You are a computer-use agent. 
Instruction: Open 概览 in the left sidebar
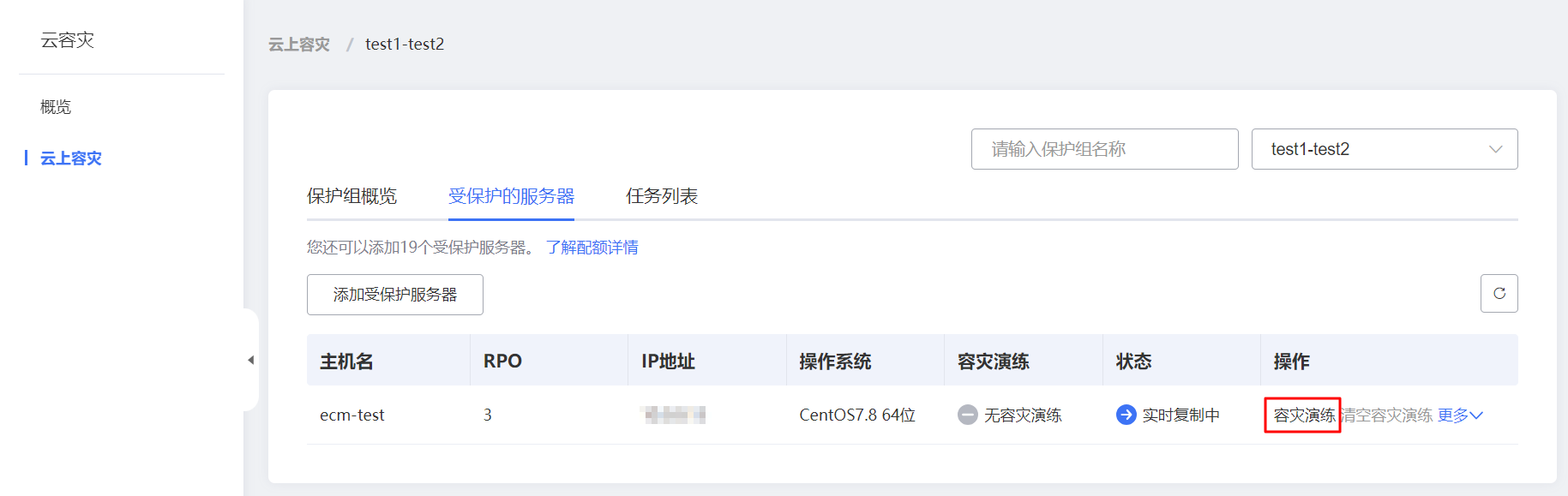(56, 107)
